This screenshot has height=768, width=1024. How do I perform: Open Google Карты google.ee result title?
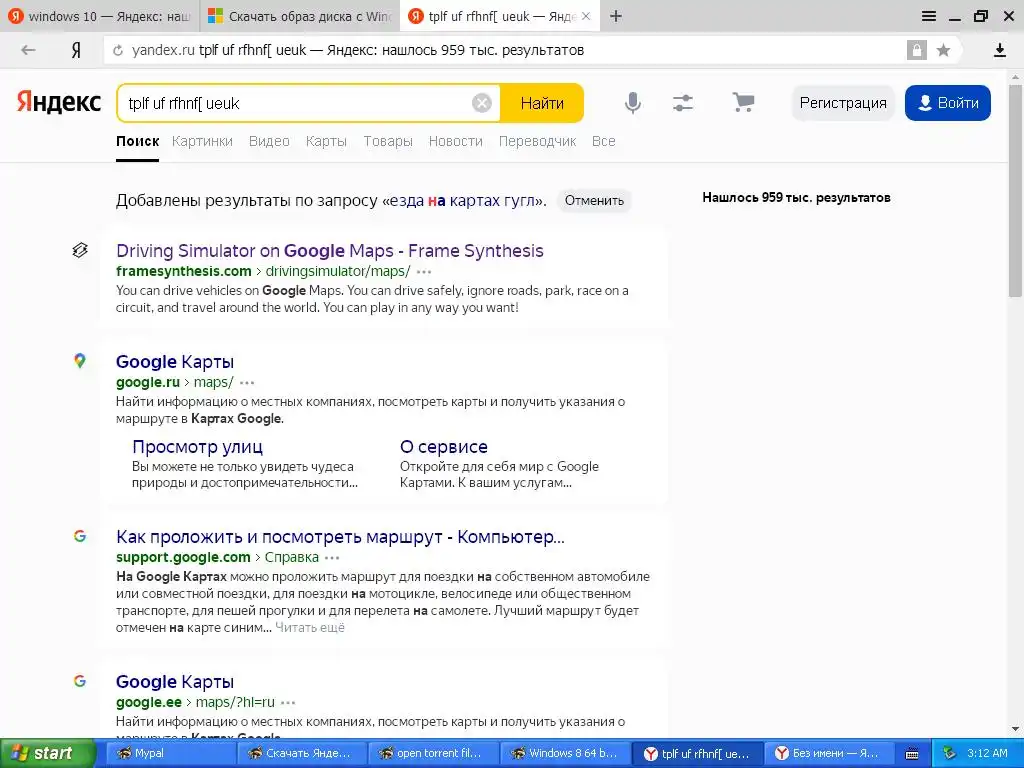[x=175, y=682]
